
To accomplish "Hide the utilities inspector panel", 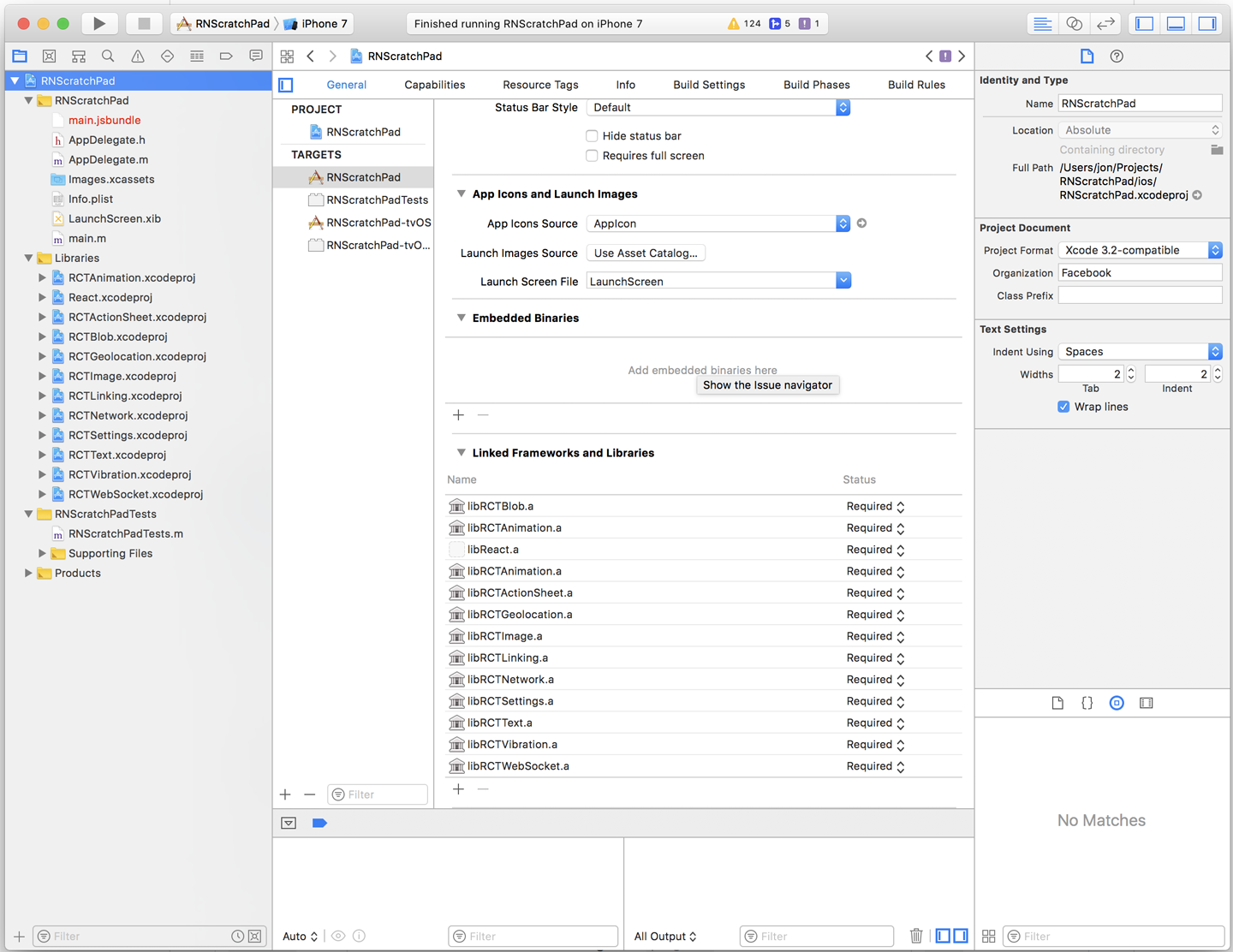I will point(1207,23).
